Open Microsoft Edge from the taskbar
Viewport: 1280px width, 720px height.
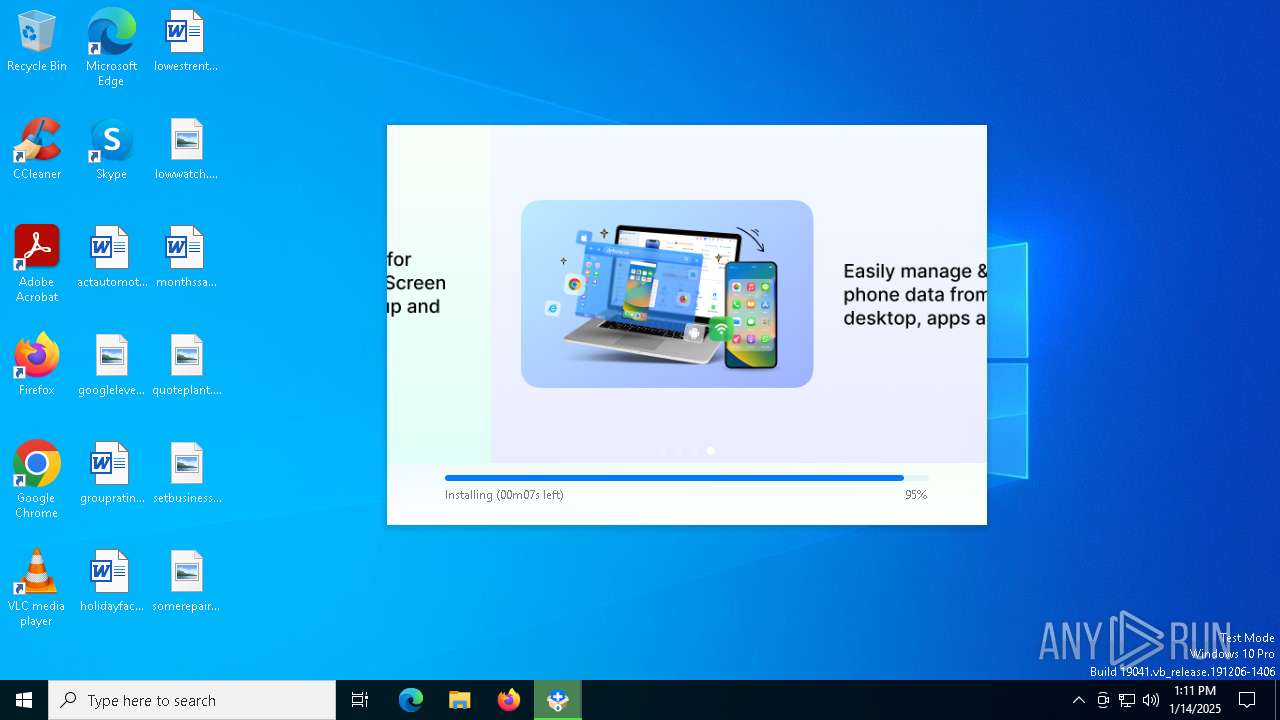(x=411, y=700)
